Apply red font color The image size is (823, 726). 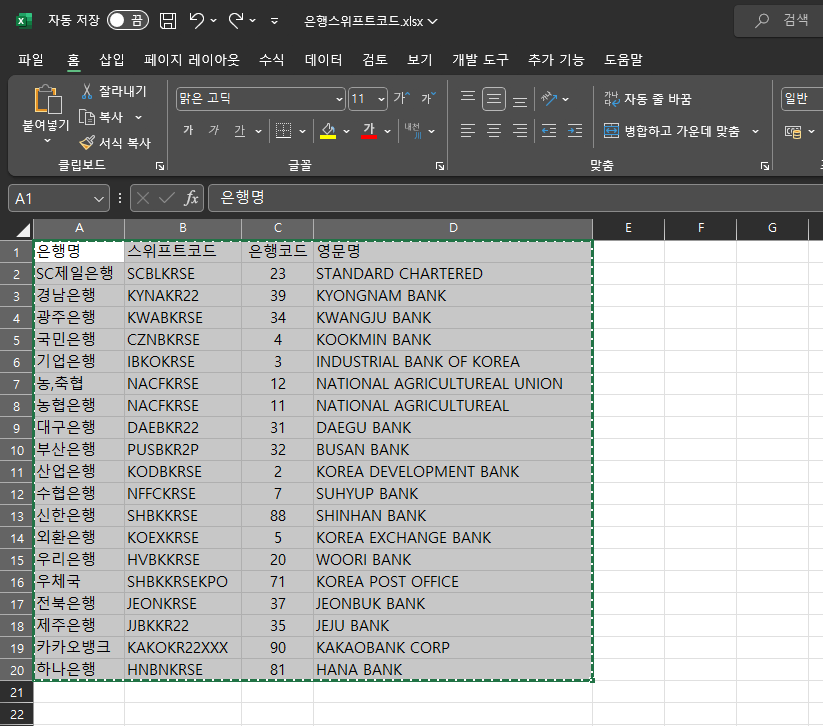tap(369, 131)
